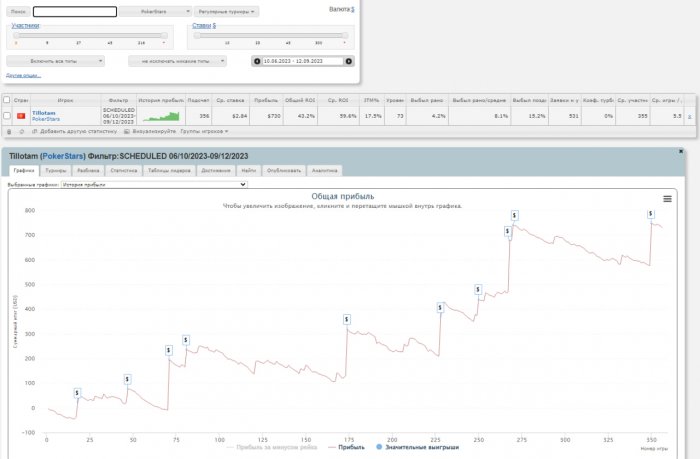Image resolution: width=700 pixels, height=459 pixels.
Task: Switch to the Турниры tab
Action: click(56, 171)
